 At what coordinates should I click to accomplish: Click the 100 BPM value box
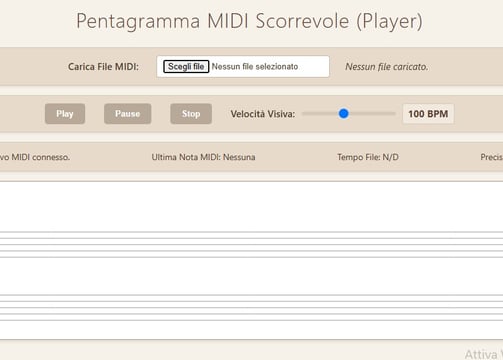pos(428,114)
